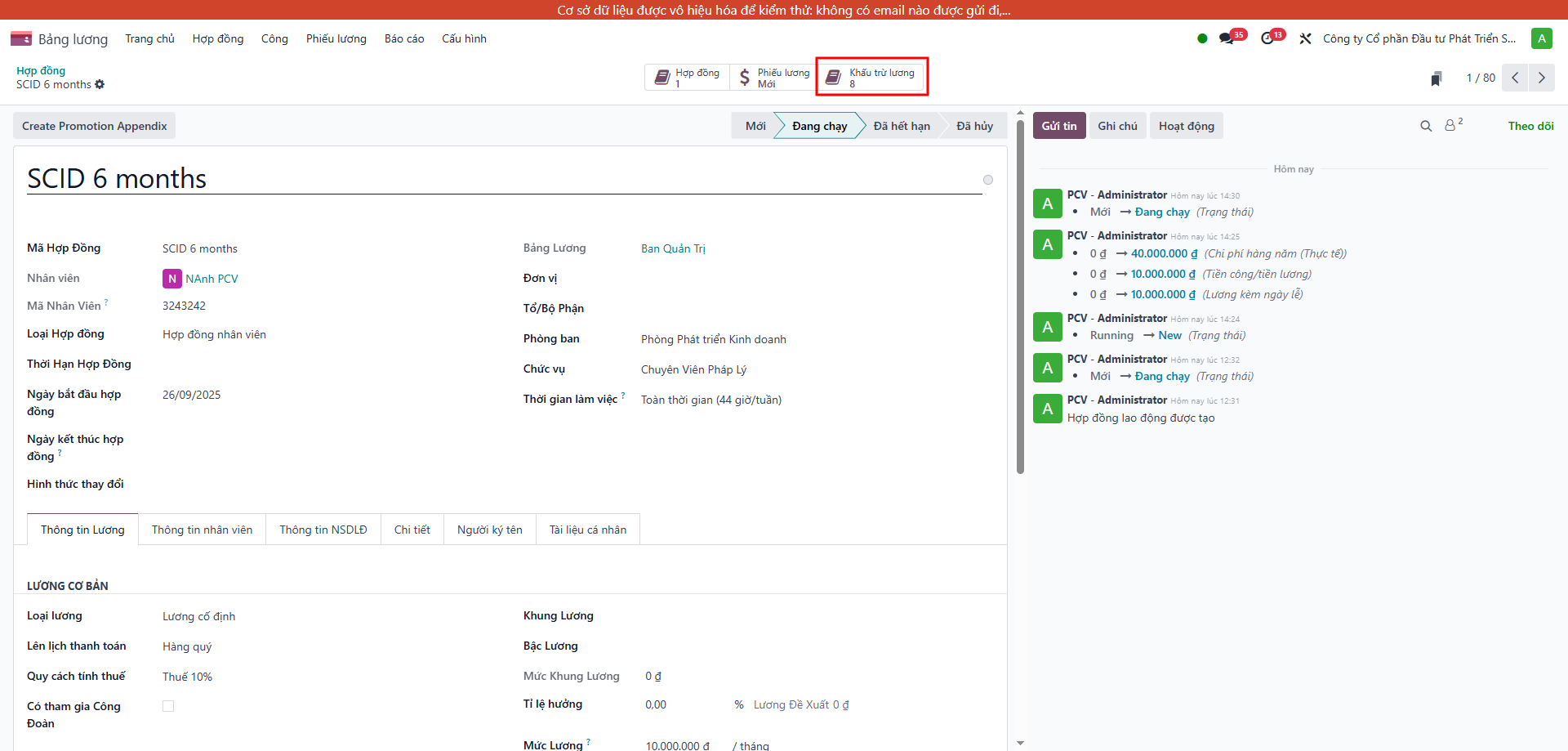Open the Phiếu lương smart button
This screenshot has width=1568, height=751.
tap(773, 78)
